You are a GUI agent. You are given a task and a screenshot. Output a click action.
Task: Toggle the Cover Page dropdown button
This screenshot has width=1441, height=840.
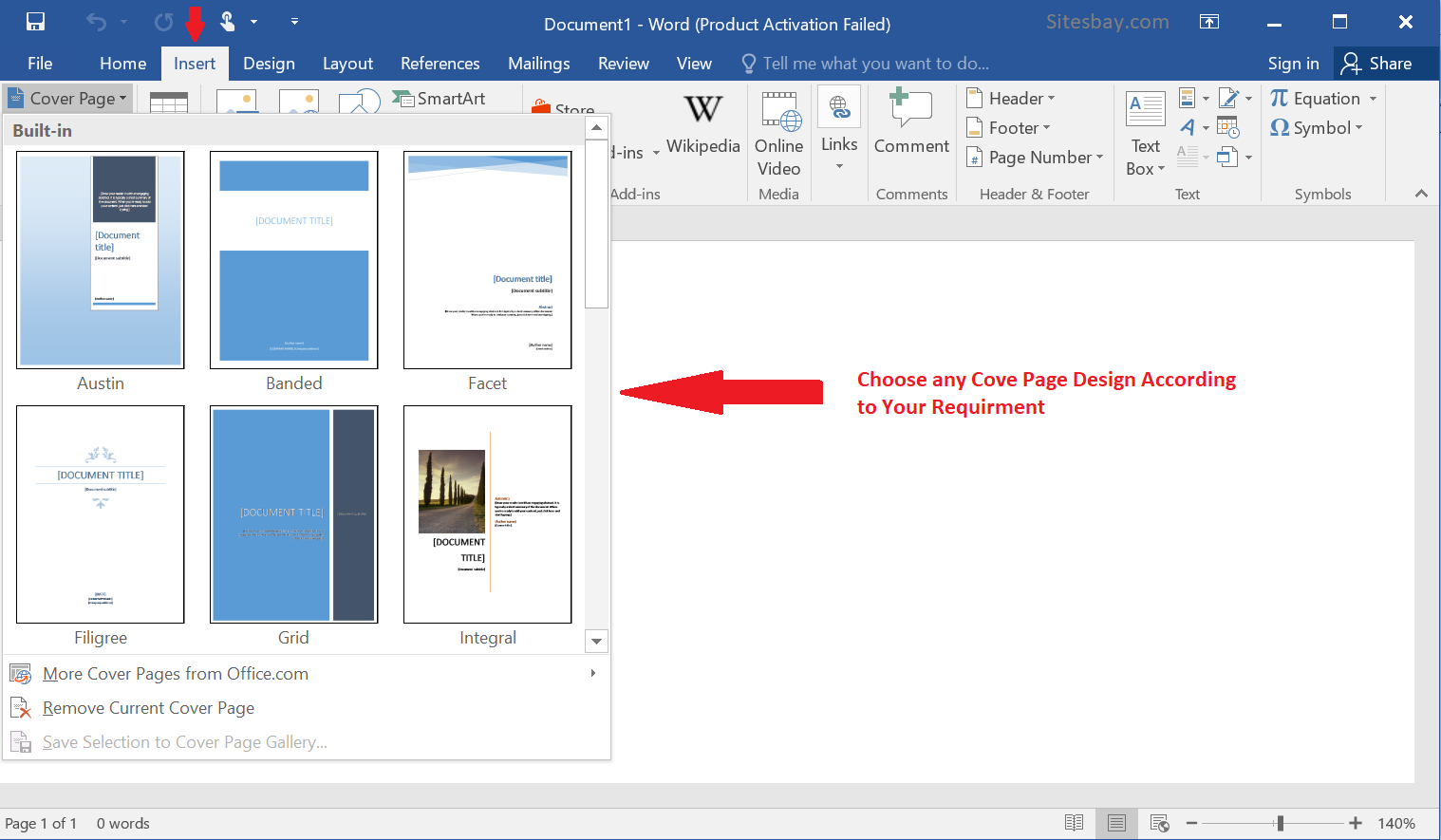[x=67, y=99]
